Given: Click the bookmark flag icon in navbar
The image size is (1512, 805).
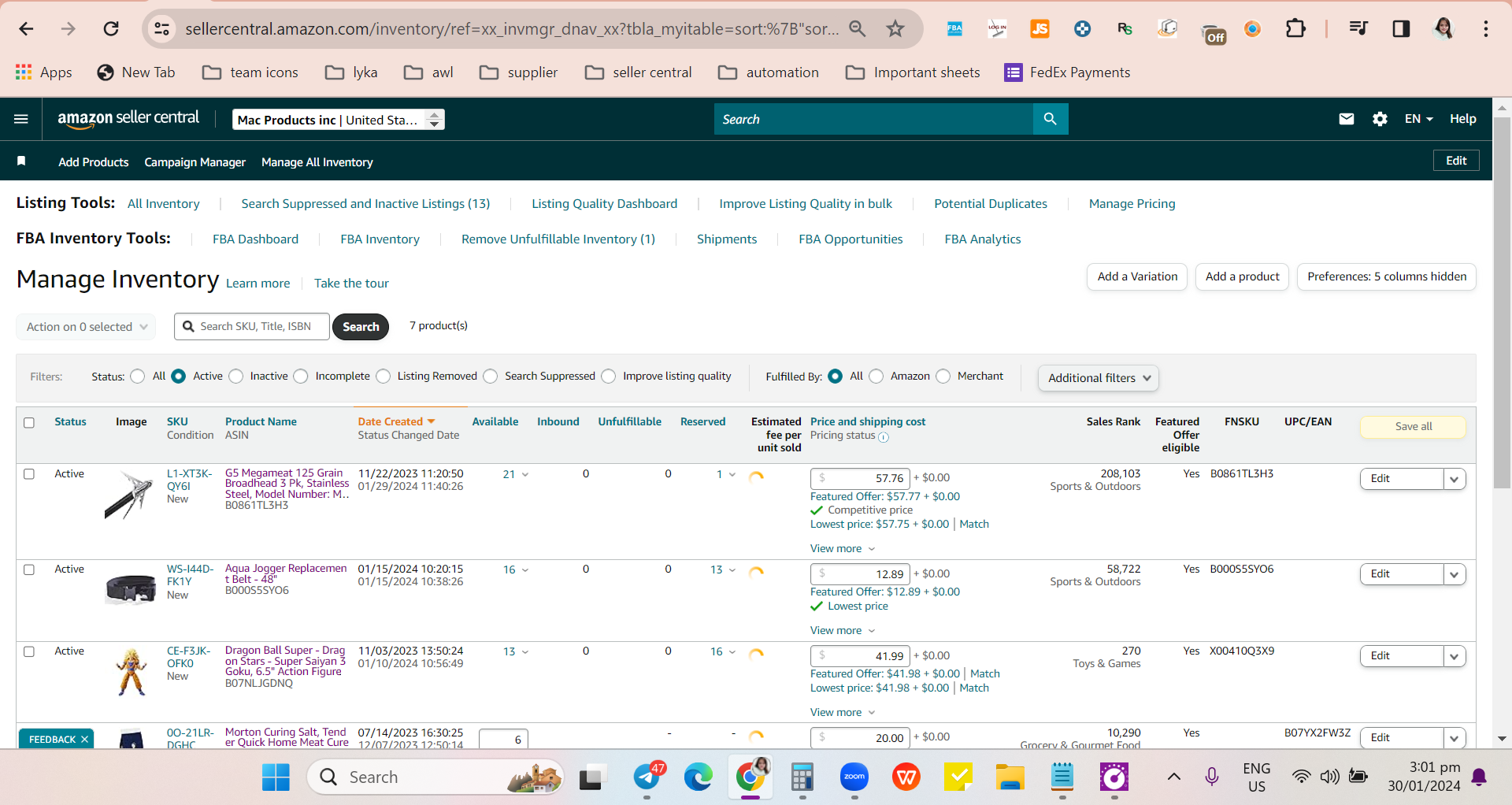Looking at the screenshot, I should [21, 161].
